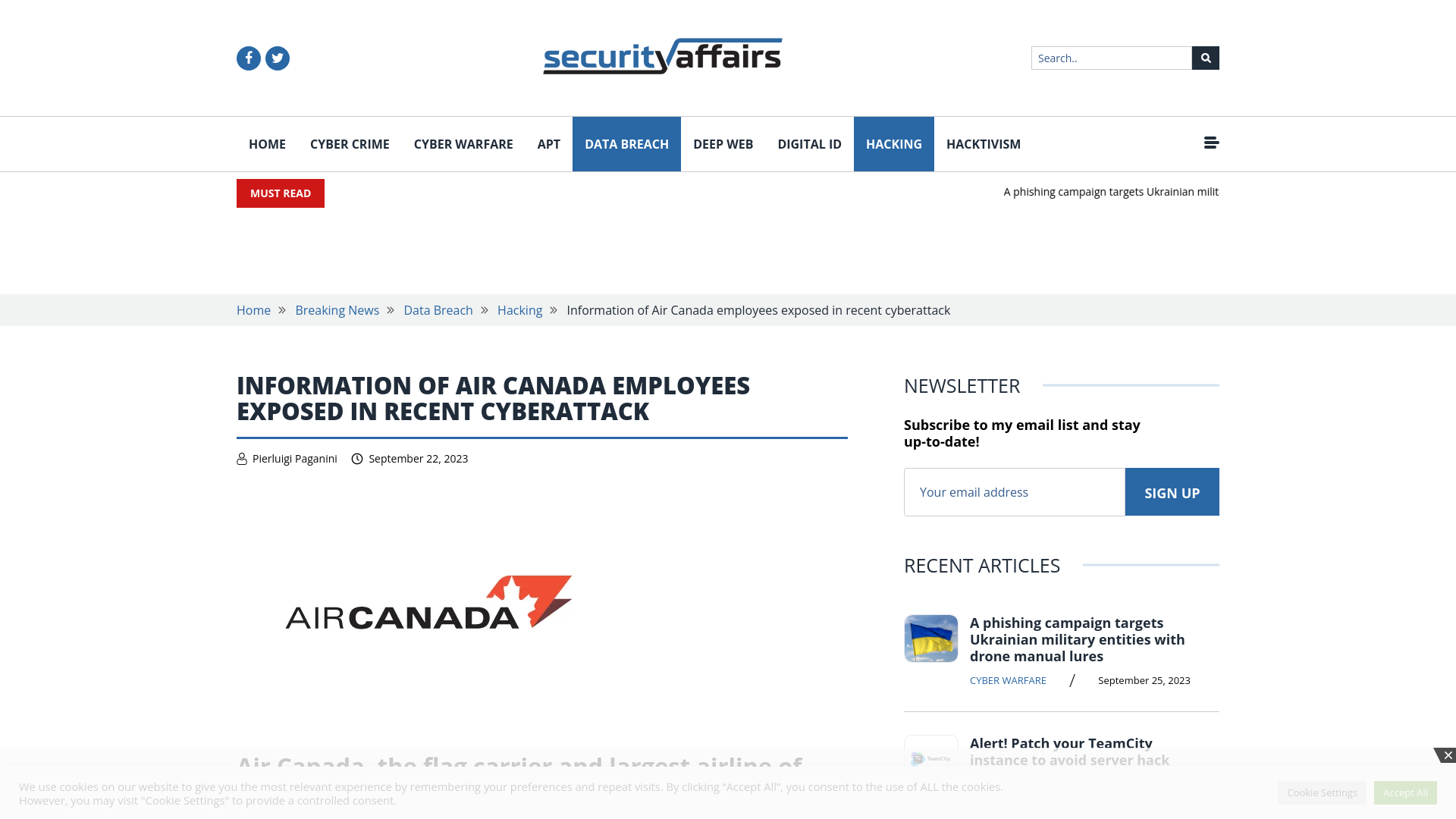Click the SIGN UP button for newsletter
Viewport: 1456px width, 819px height.
[1172, 491]
